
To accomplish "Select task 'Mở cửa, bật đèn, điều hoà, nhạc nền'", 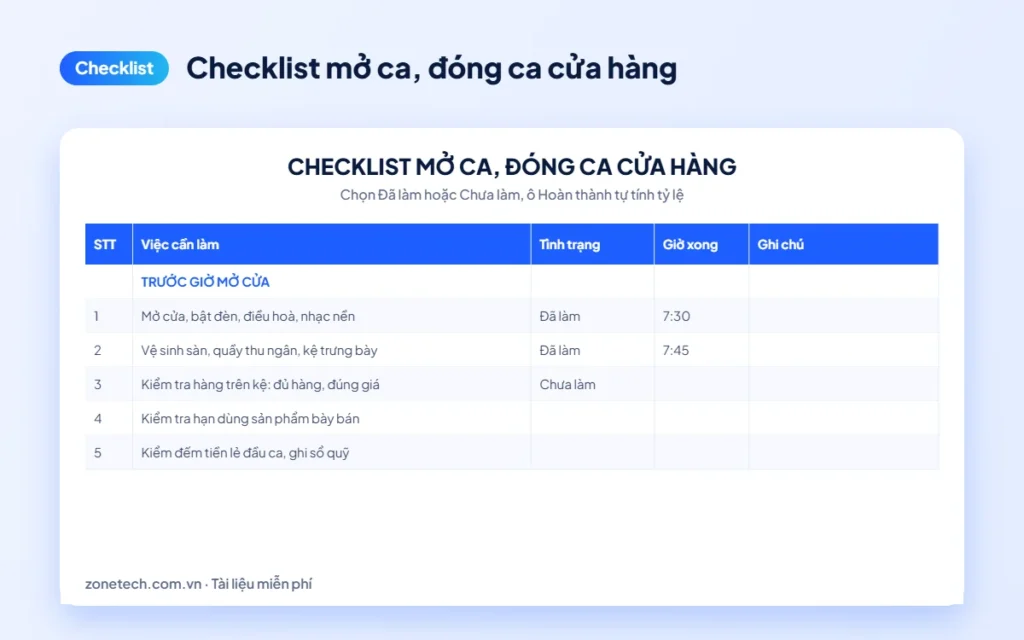I will click(248, 316).
